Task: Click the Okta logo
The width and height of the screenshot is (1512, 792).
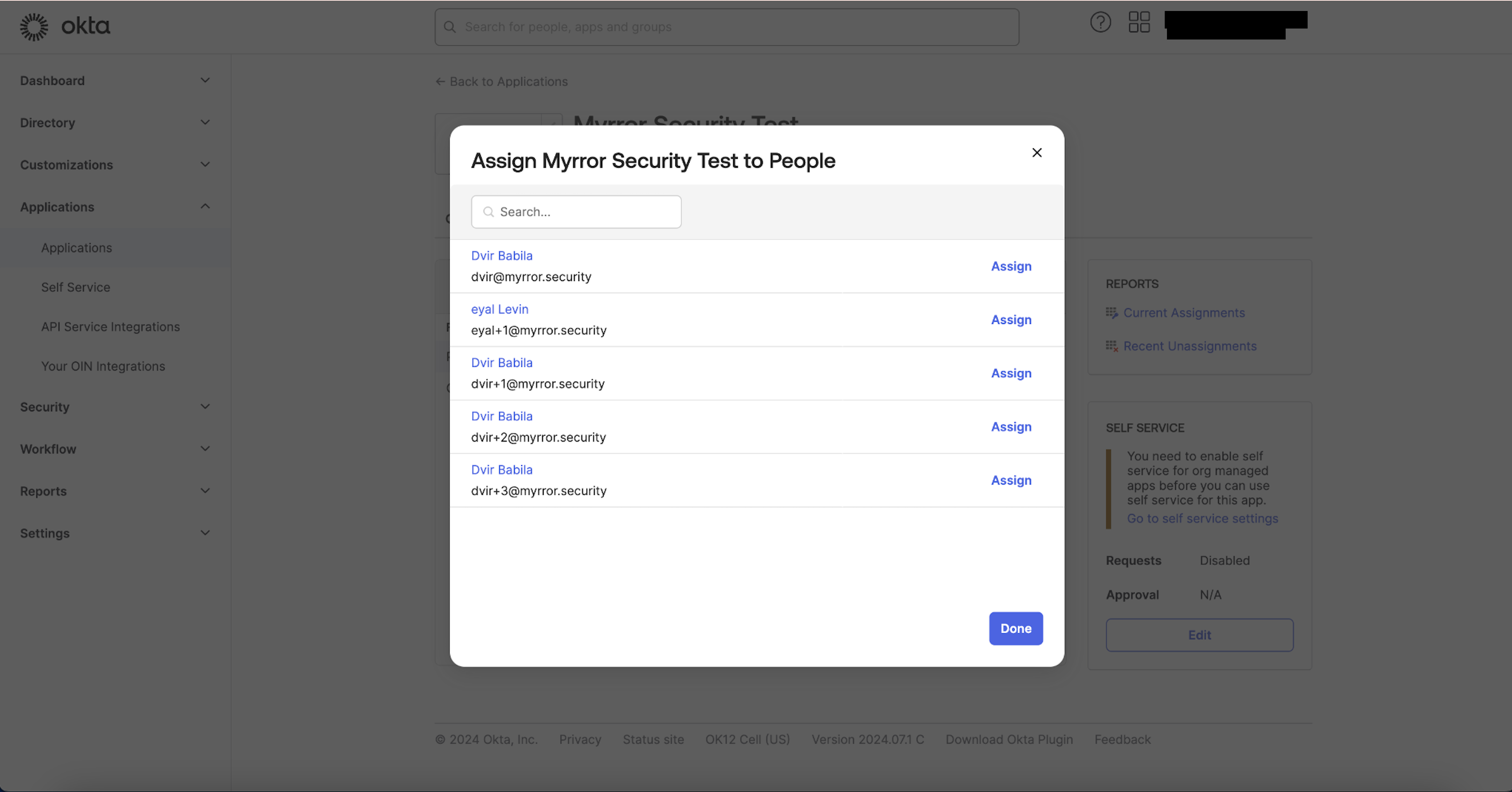Action: pyautogui.click(x=64, y=26)
